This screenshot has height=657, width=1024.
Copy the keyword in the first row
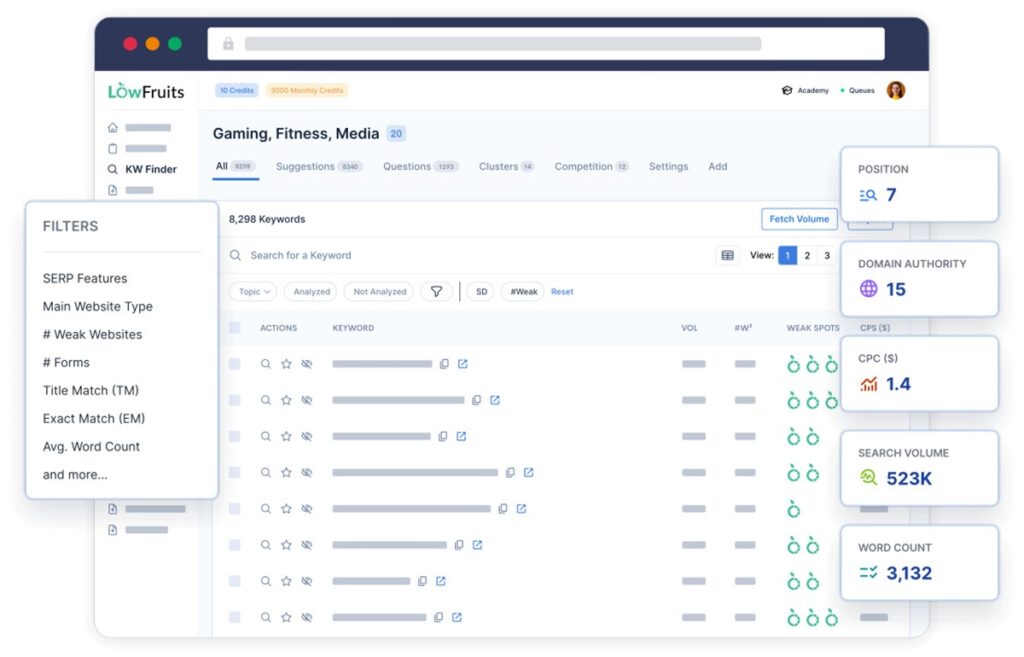click(x=444, y=364)
